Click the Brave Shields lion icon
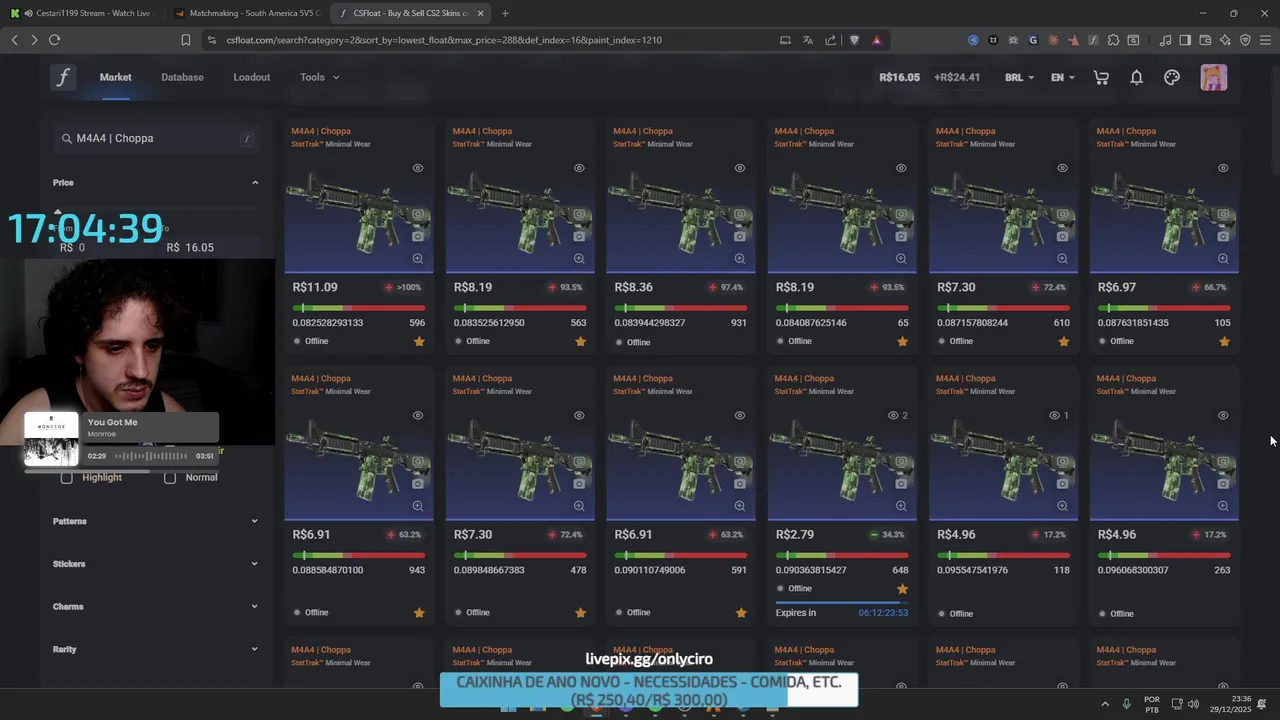 (854, 40)
